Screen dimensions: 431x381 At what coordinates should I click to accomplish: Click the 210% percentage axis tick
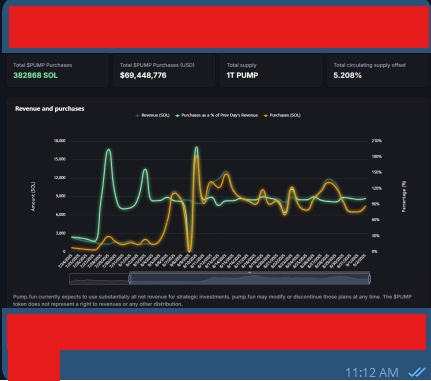377,141
